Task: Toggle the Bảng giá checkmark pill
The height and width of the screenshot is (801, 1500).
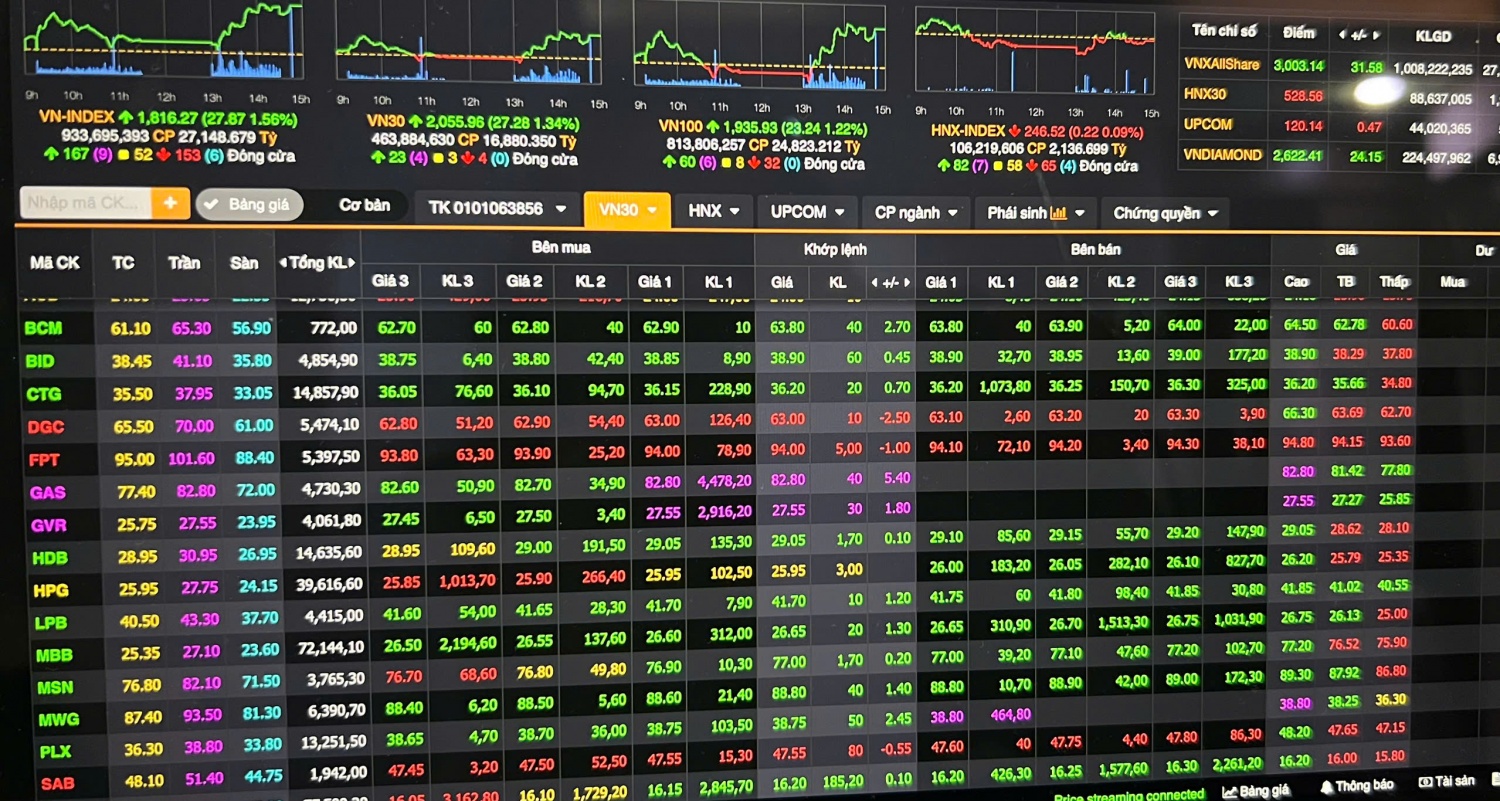Action: click(249, 205)
